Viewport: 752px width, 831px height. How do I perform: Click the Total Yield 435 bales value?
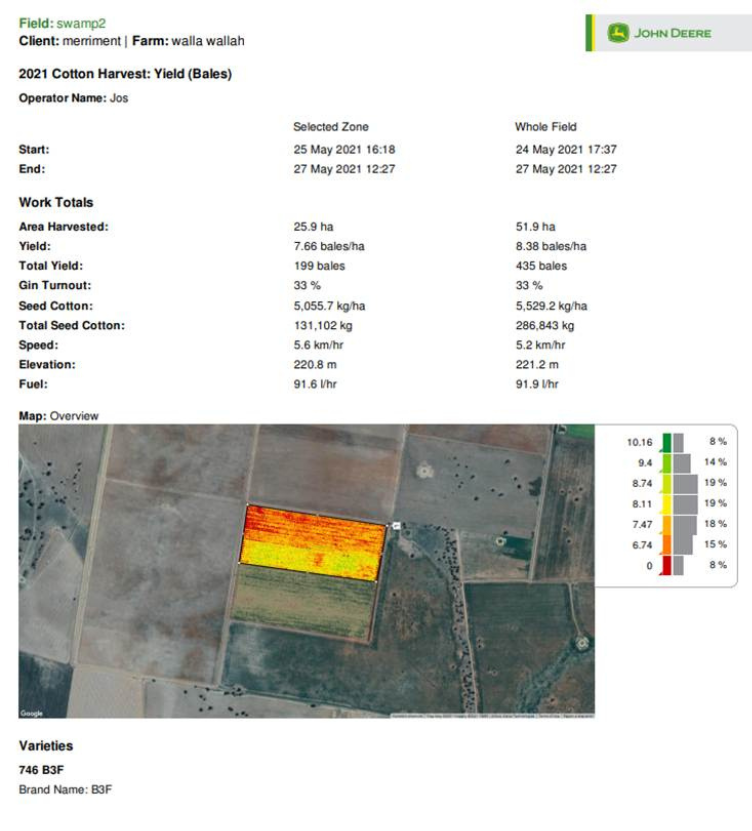[x=541, y=266]
